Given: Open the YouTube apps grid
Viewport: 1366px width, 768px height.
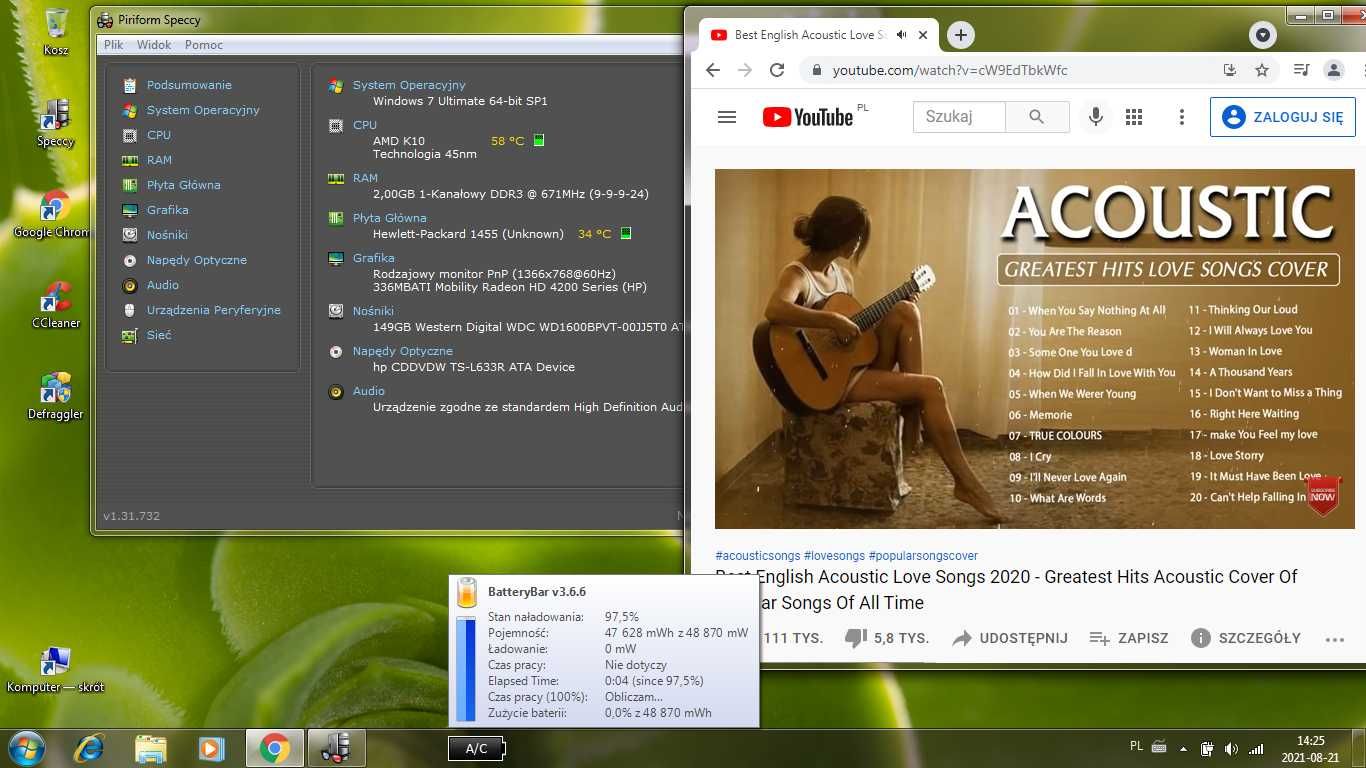Looking at the screenshot, I should [x=1134, y=117].
